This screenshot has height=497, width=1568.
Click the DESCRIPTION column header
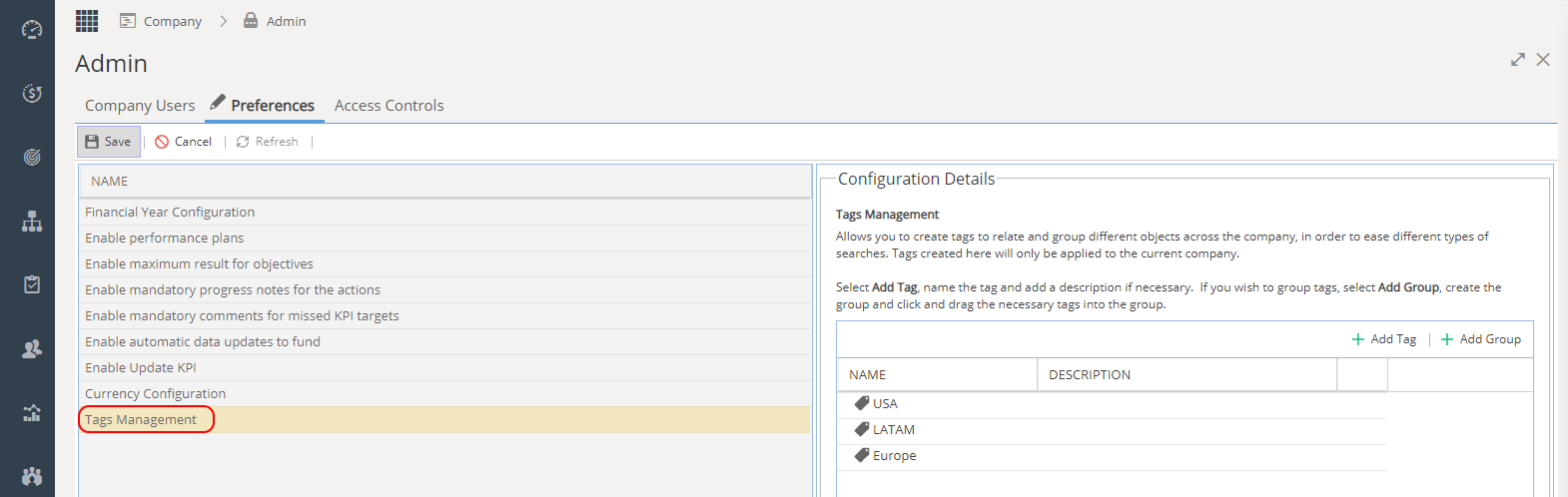[x=1187, y=375]
